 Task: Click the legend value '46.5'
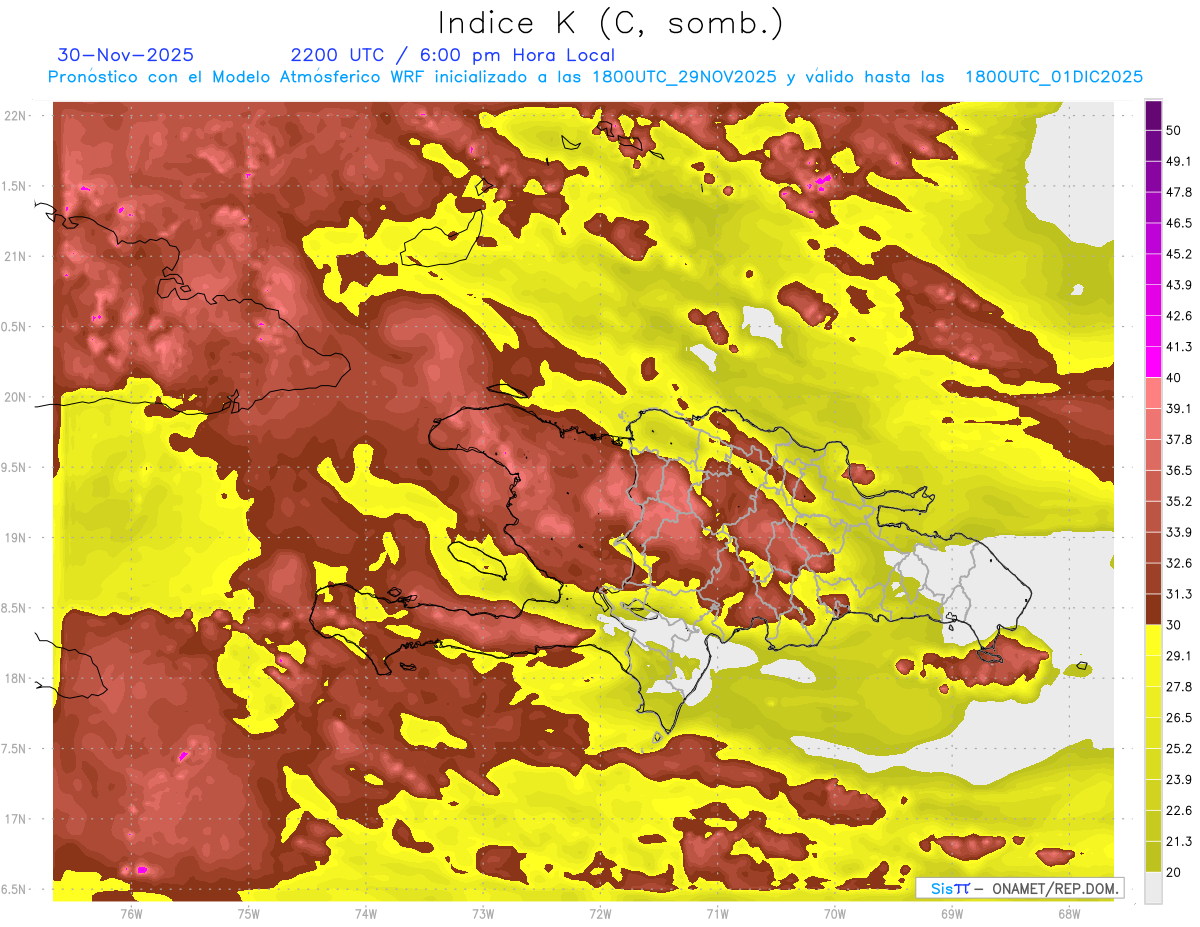tap(1179, 223)
